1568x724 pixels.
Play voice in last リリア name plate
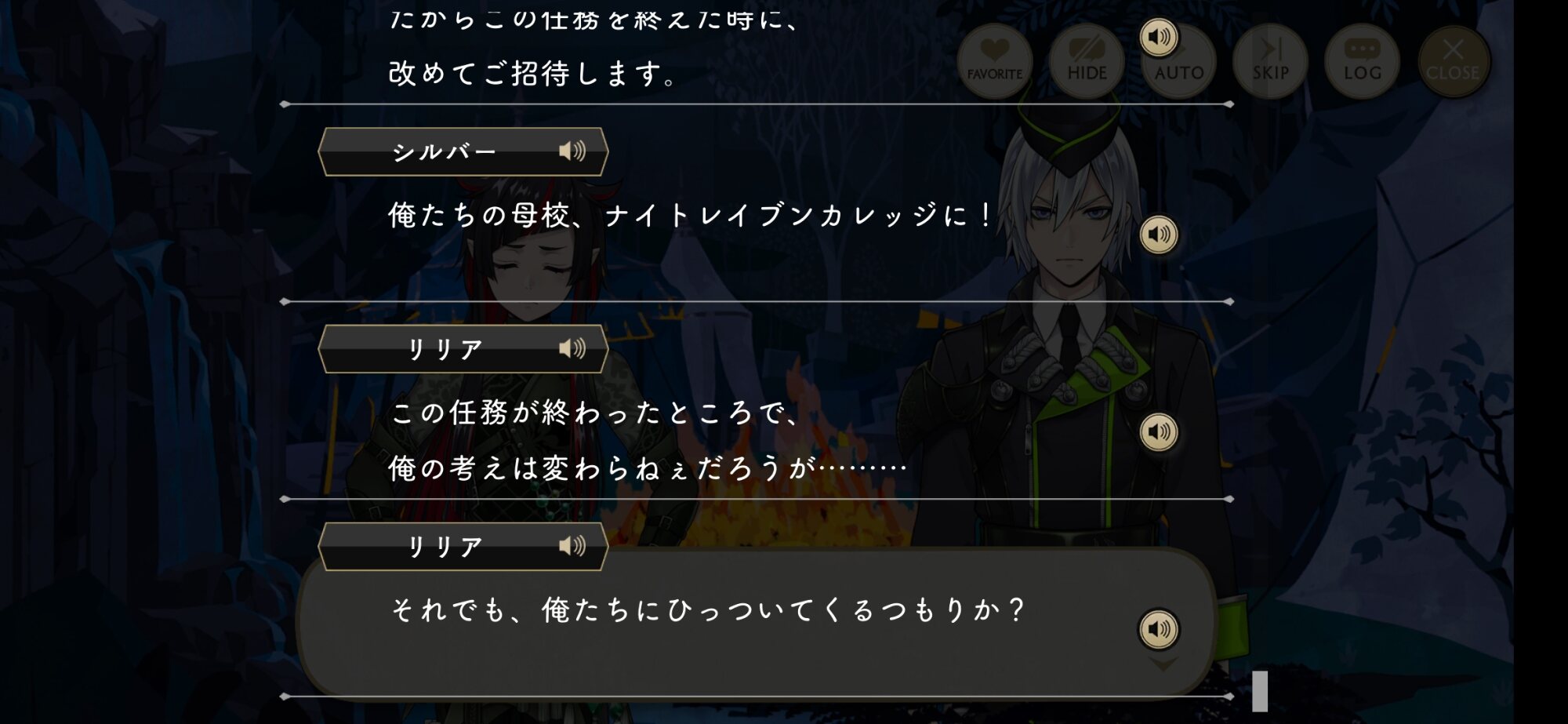pyautogui.click(x=572, y=546)
